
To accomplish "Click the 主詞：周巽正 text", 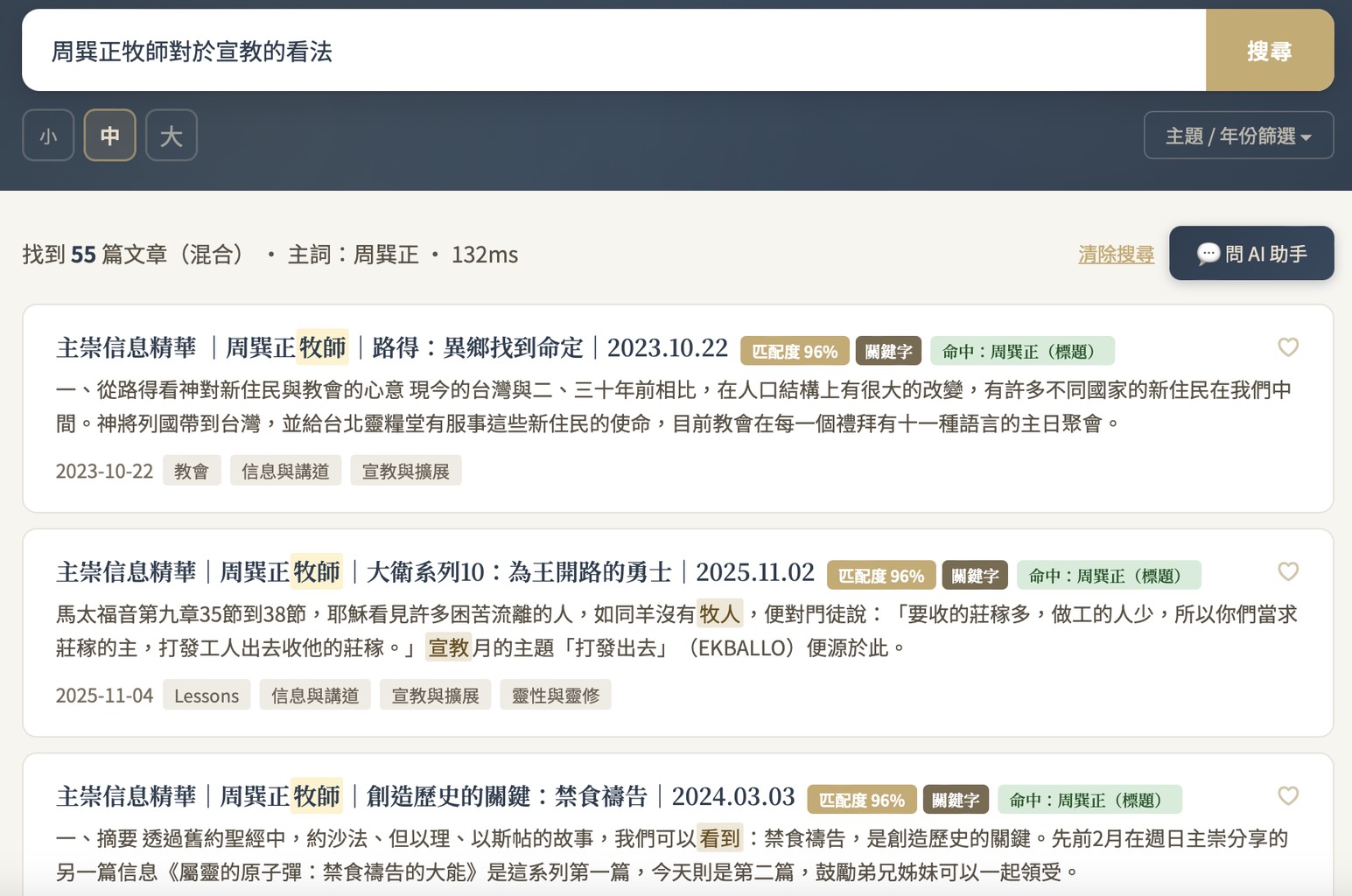I will tap(354, 255).
